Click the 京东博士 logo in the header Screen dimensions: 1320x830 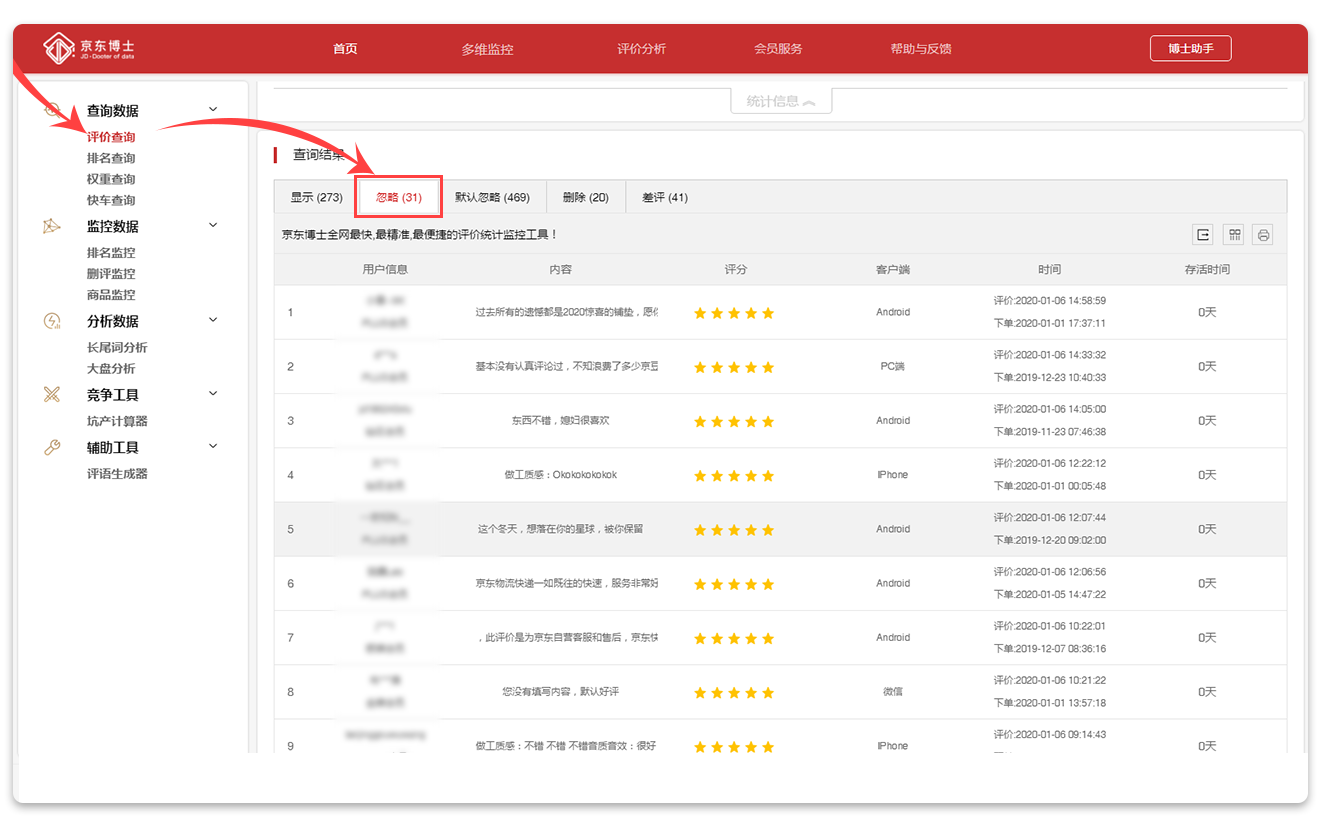coord(89,48)
